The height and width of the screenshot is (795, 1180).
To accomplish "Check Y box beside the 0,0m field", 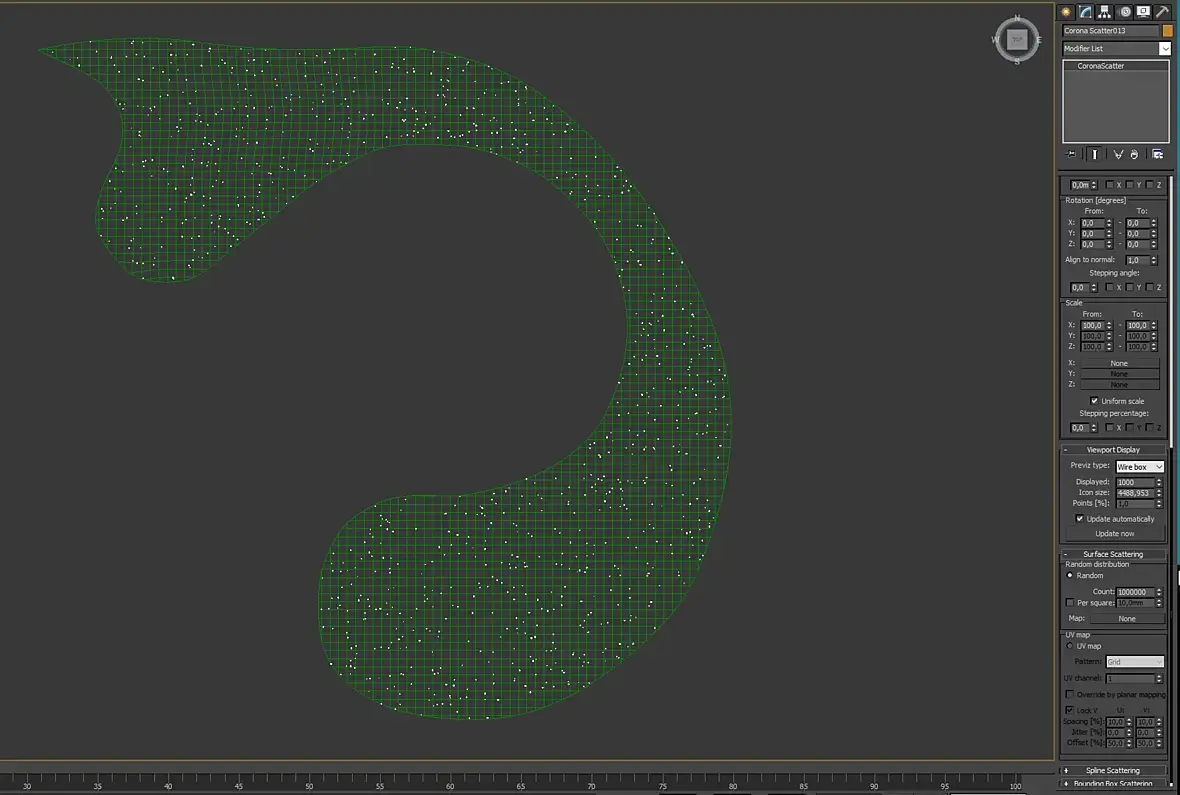I will point(1130,184).
